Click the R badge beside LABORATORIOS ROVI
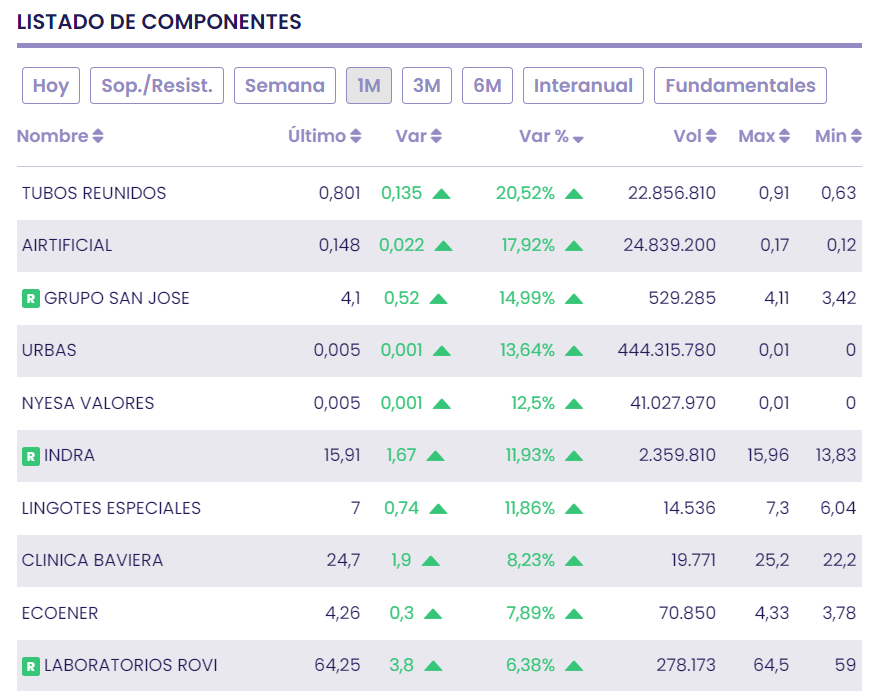The image size is (885, 691). (x=31, y=666)
